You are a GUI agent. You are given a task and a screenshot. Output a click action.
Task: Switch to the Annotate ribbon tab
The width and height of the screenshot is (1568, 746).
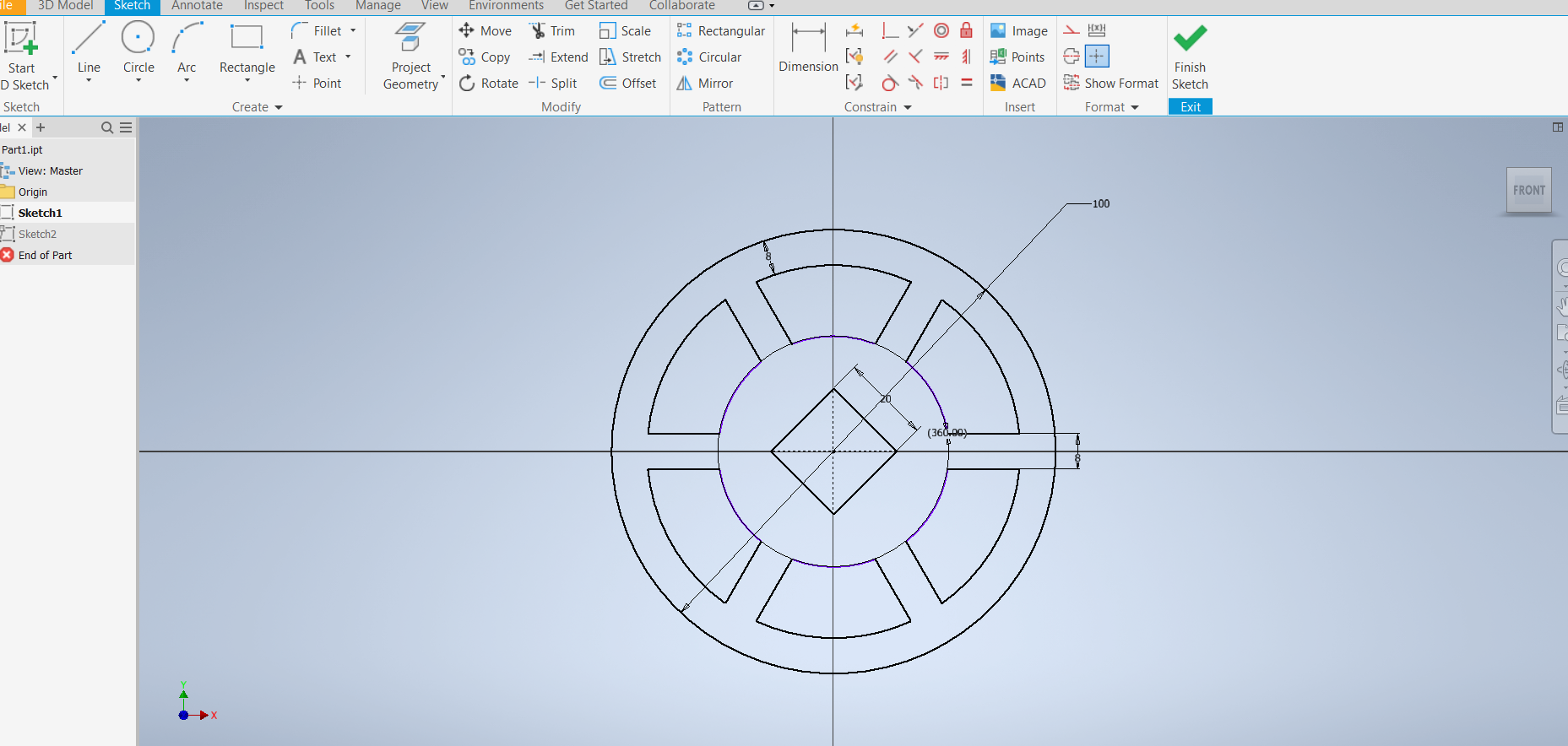197,6
